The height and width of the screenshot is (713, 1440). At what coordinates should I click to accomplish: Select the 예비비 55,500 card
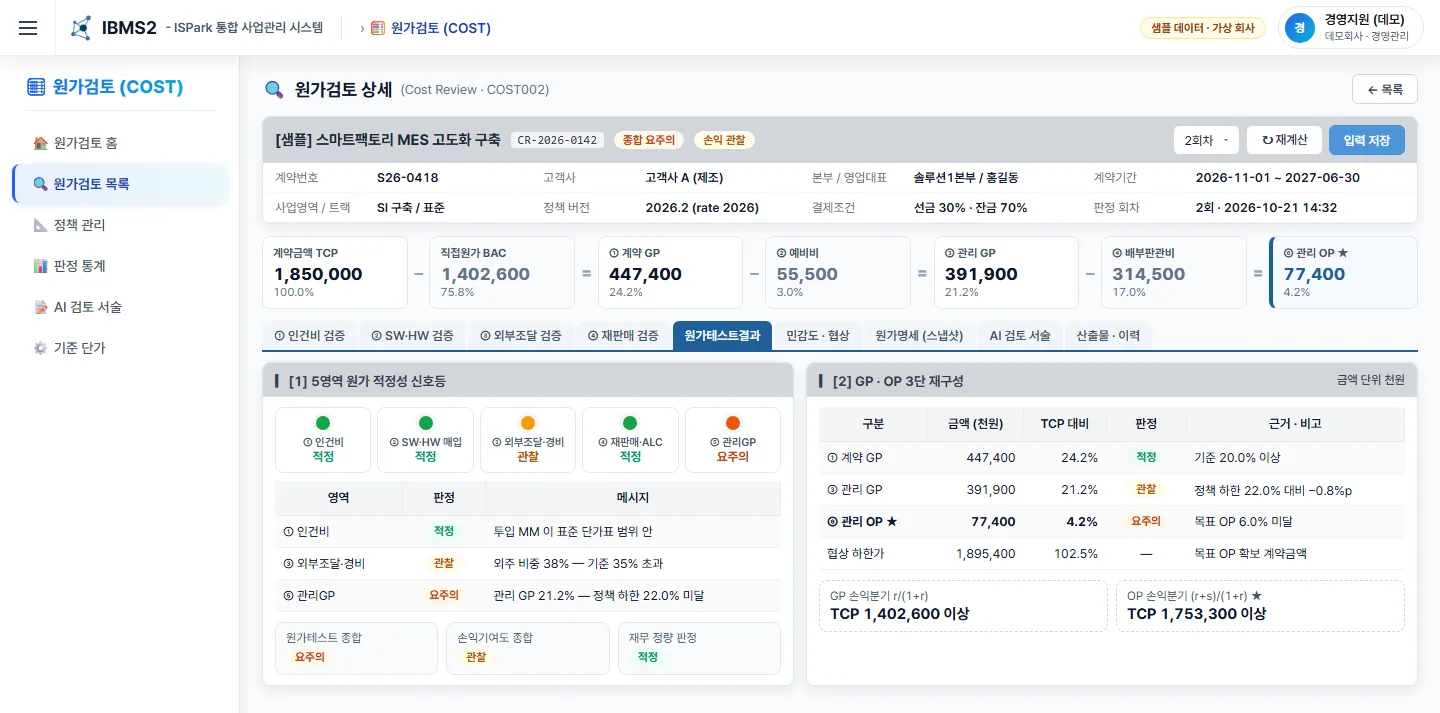pyautogui.click(x=838, y=272)
